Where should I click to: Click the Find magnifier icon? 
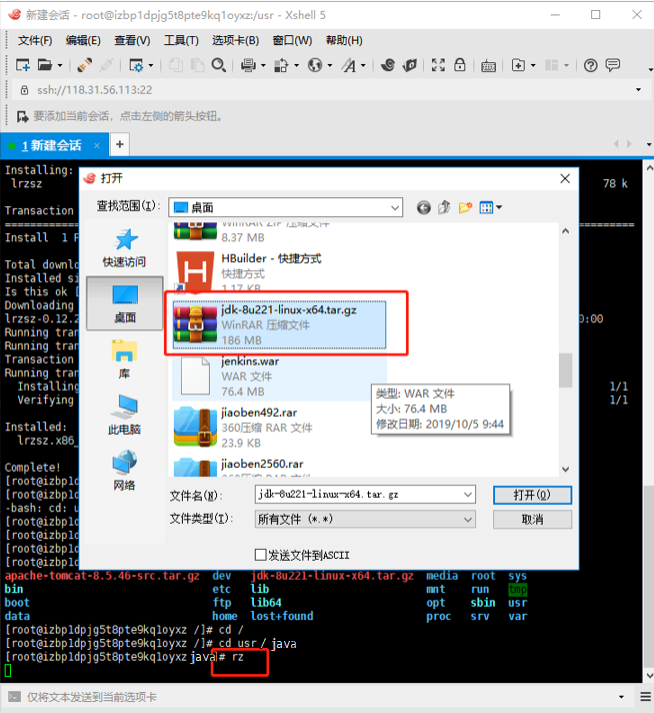point(219,65)
